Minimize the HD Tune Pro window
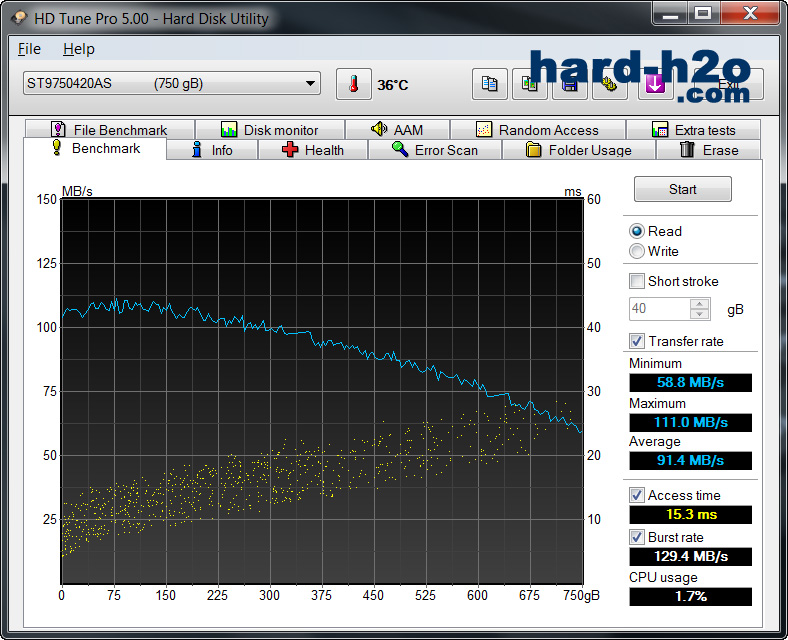Viewport: 788px width, 640px height. (670, 13)
